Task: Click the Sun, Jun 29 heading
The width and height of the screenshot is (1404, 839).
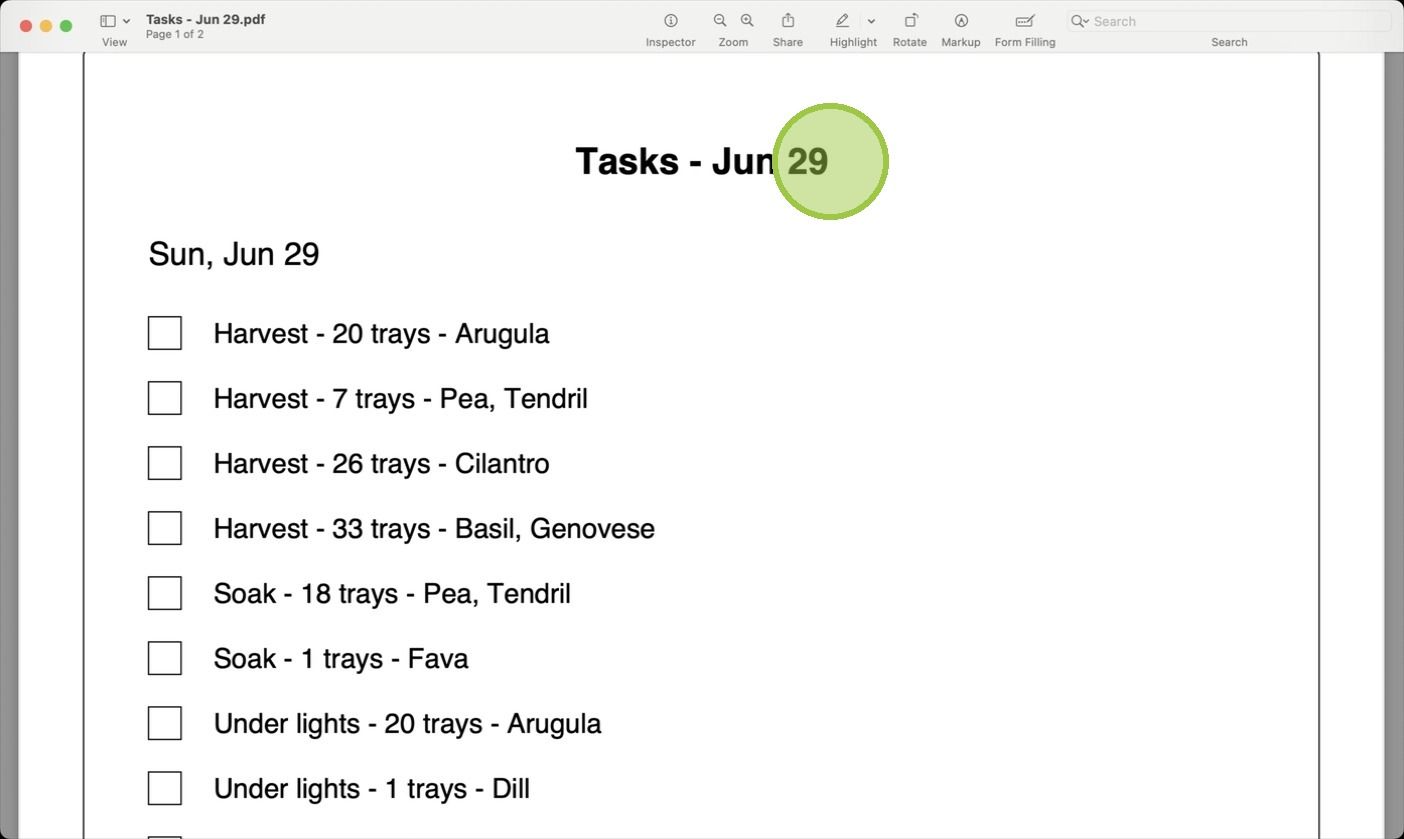Action: click(234, 254)
